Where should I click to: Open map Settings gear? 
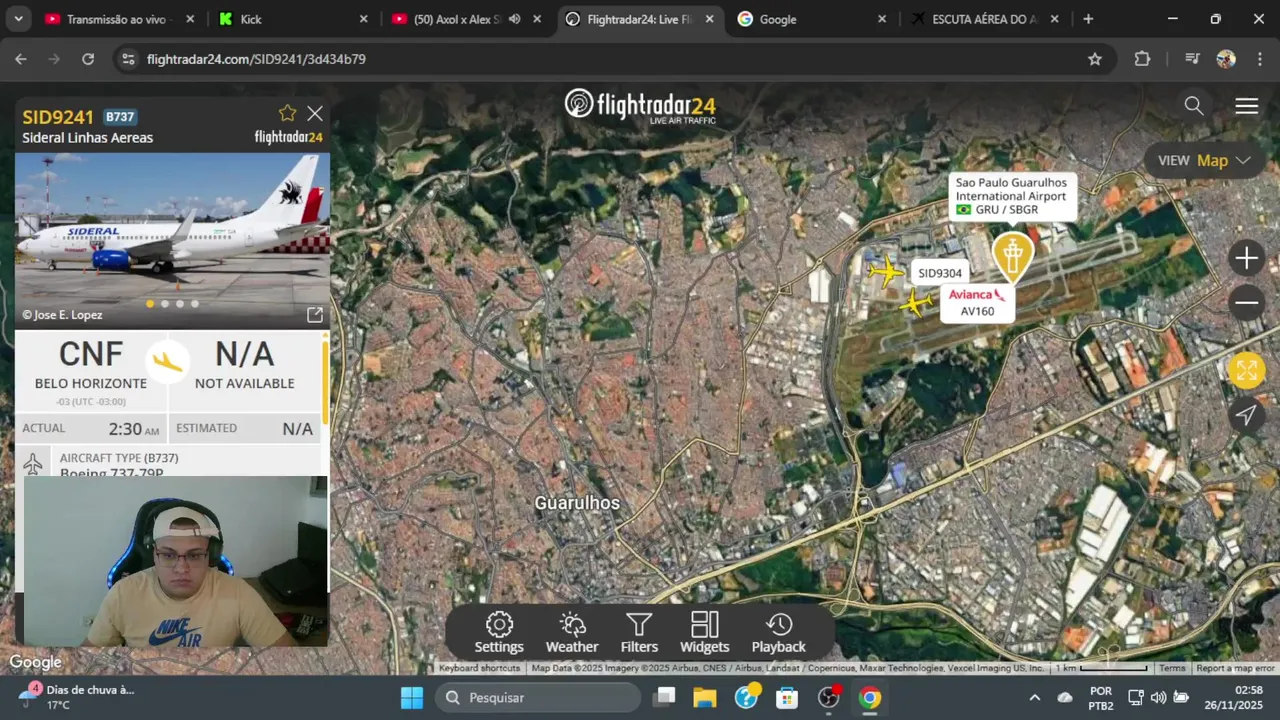point(499,633)
